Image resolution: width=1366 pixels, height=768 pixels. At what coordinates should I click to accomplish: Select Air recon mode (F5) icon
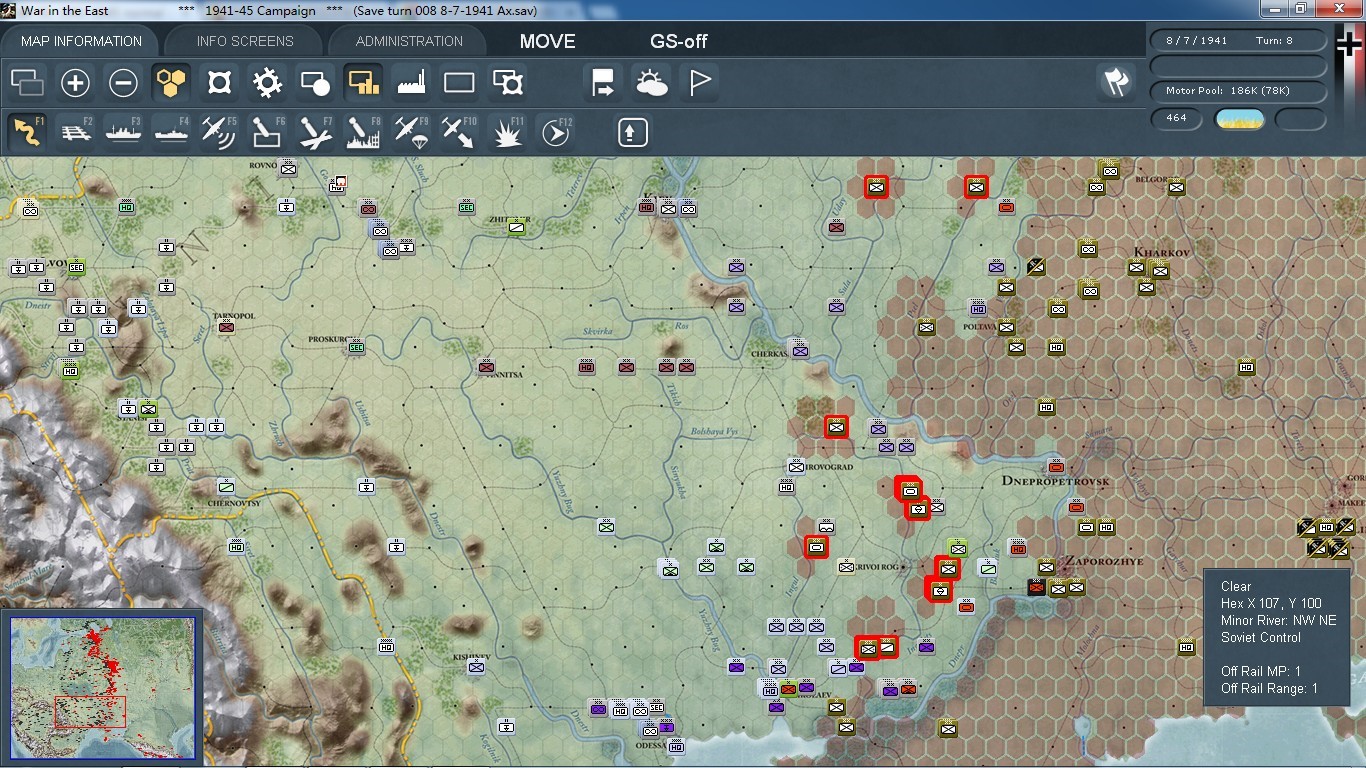click(x=219, y=132)
